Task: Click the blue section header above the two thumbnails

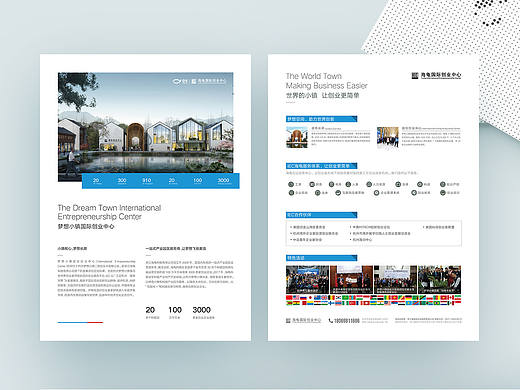Action: point(321,119)
